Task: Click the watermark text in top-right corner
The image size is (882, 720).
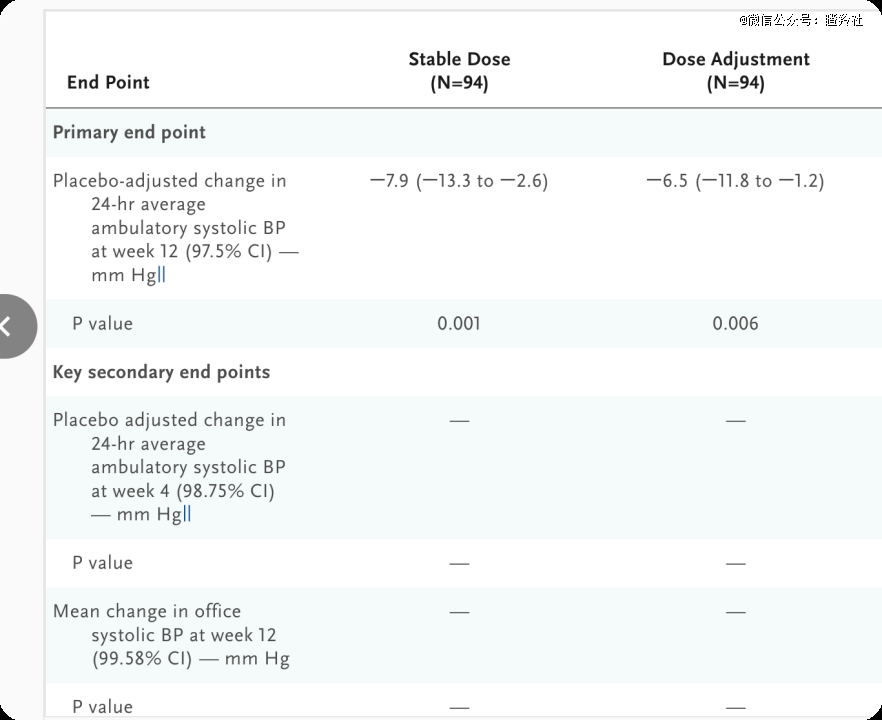Action: click(x=801, y=19)
